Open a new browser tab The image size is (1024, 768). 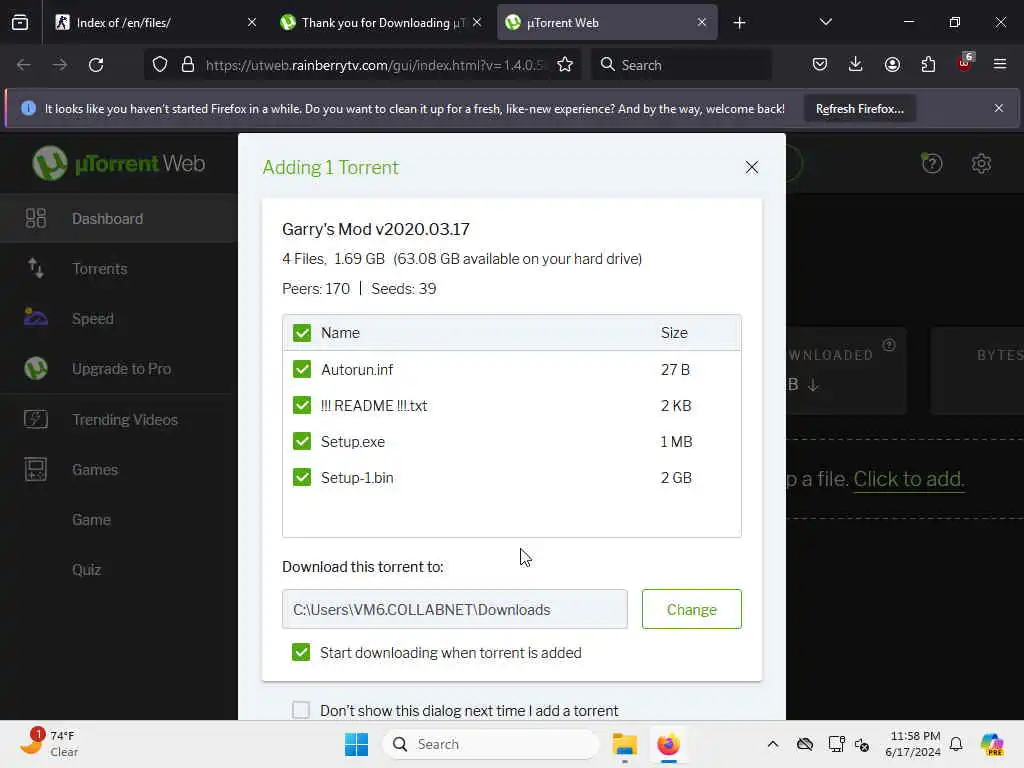(x=739, y=23)
